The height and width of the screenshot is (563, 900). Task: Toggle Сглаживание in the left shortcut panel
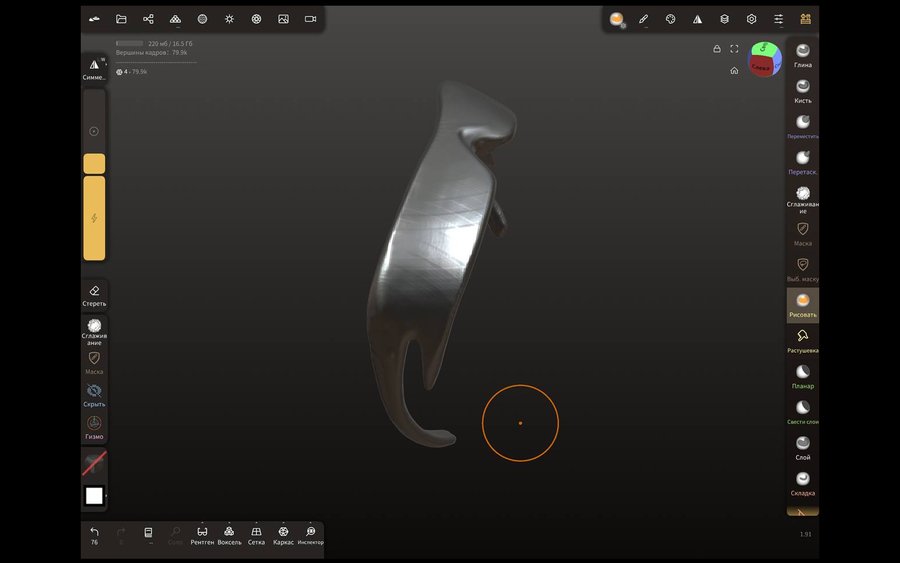tap(94, 332)
